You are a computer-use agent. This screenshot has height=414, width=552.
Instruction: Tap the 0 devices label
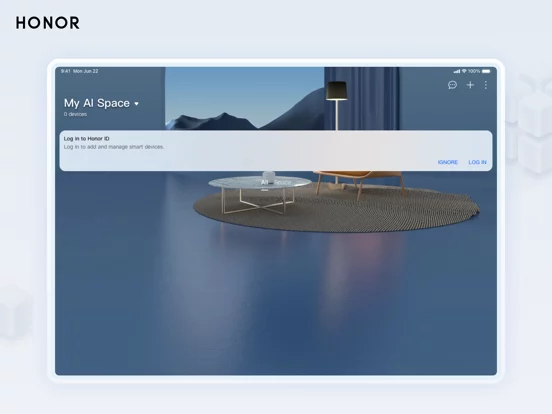click(75, 114)
